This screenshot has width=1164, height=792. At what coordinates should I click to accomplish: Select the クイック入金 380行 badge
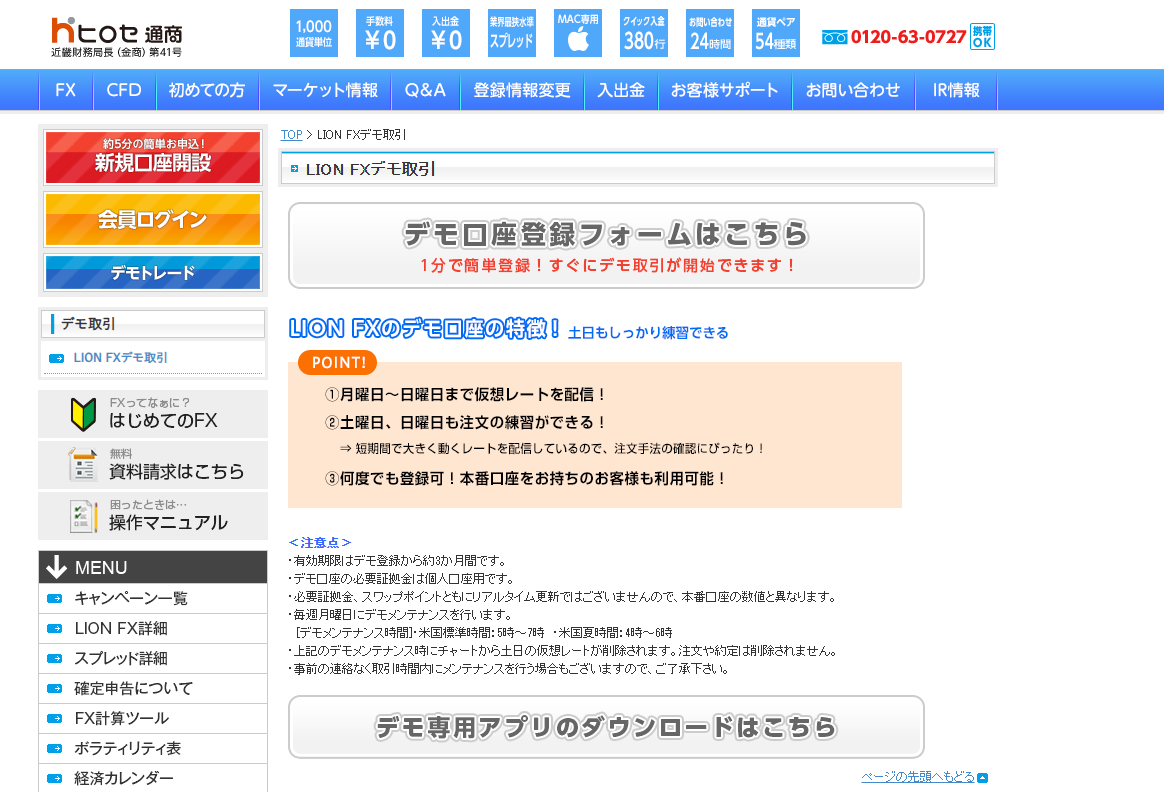click(x=643, y=33)
